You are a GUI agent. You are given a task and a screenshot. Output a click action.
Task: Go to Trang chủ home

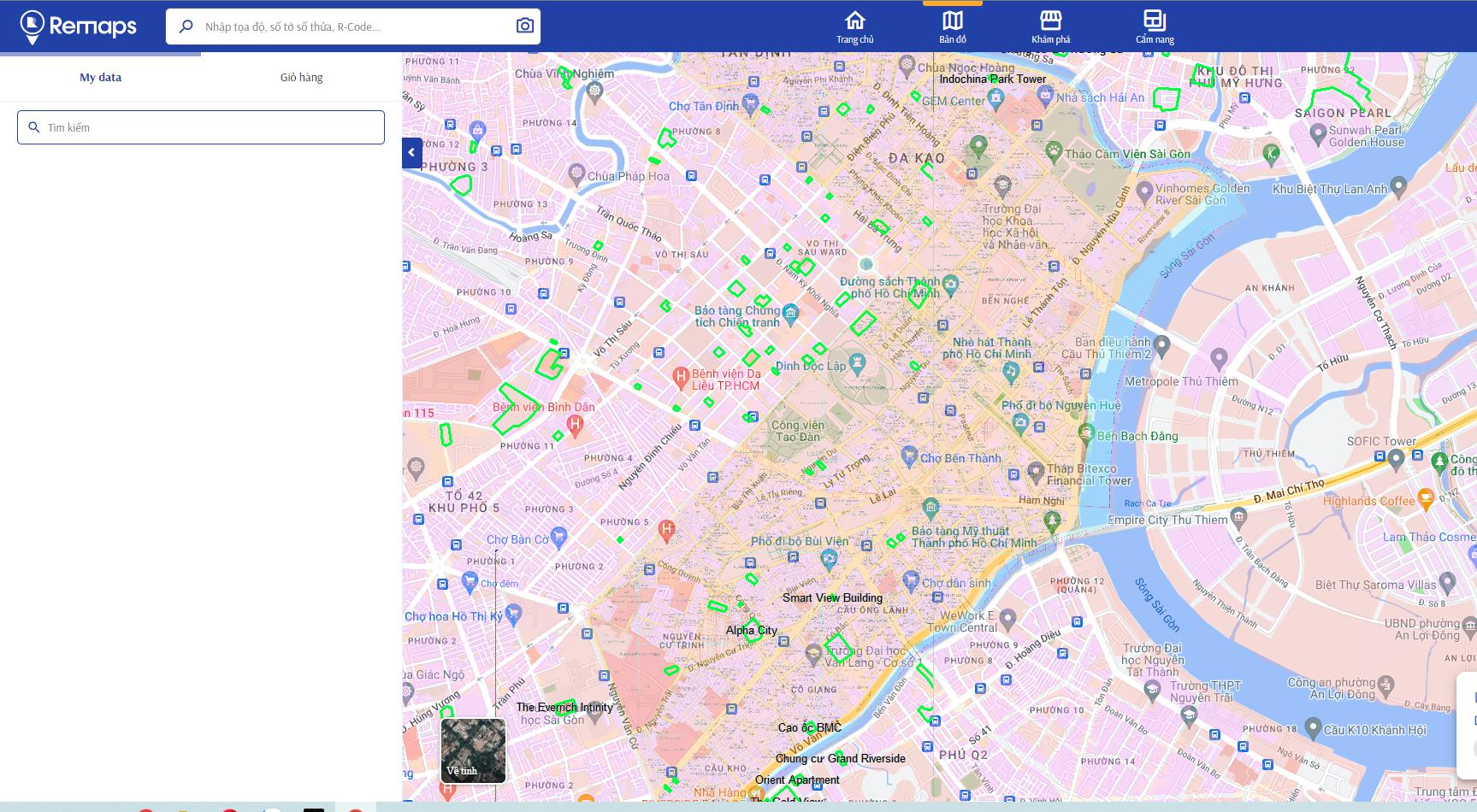tap(855, 26)
